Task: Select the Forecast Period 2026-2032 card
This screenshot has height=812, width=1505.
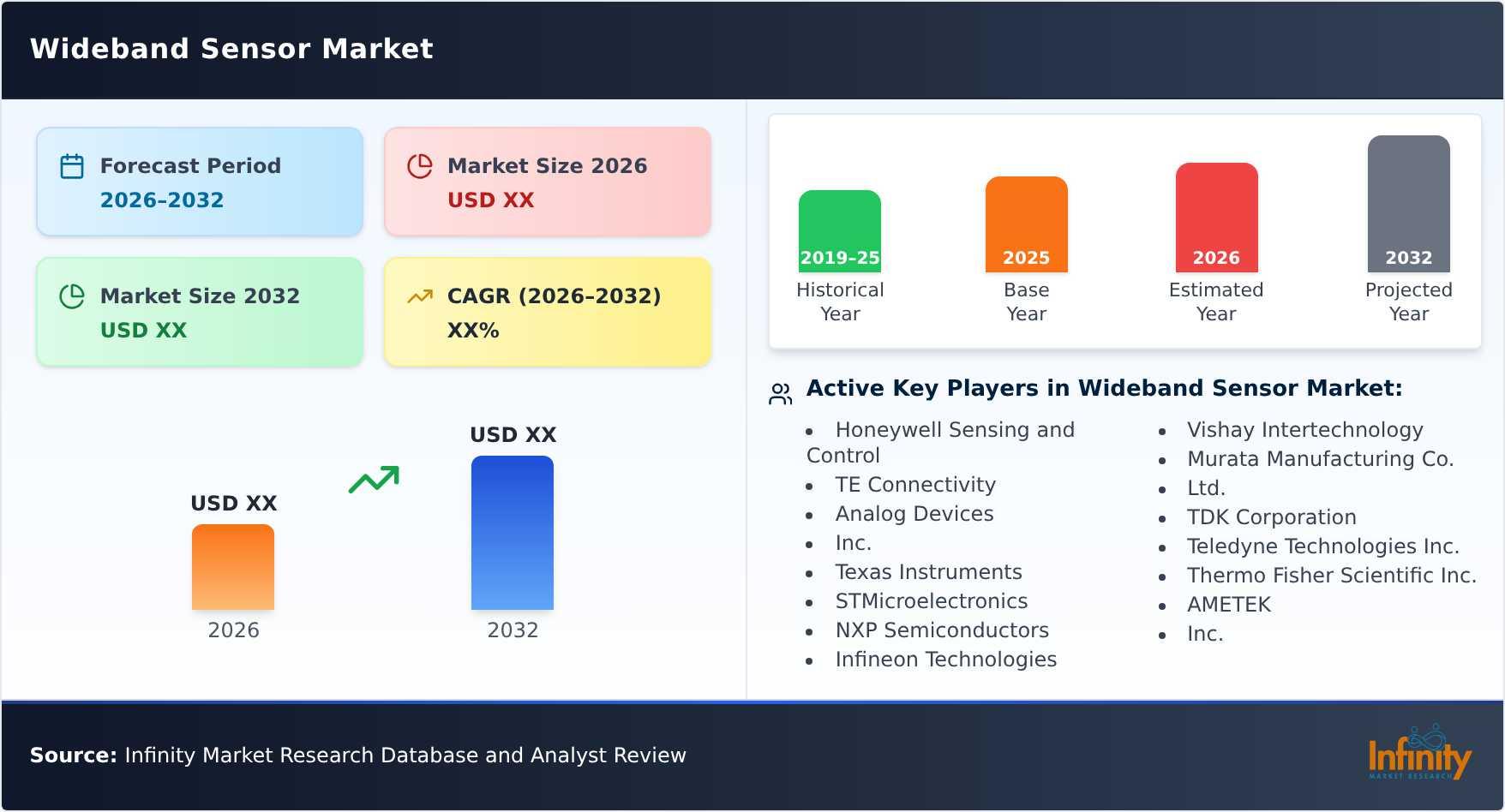Action: pyautogui.click(x=200, y=182)
